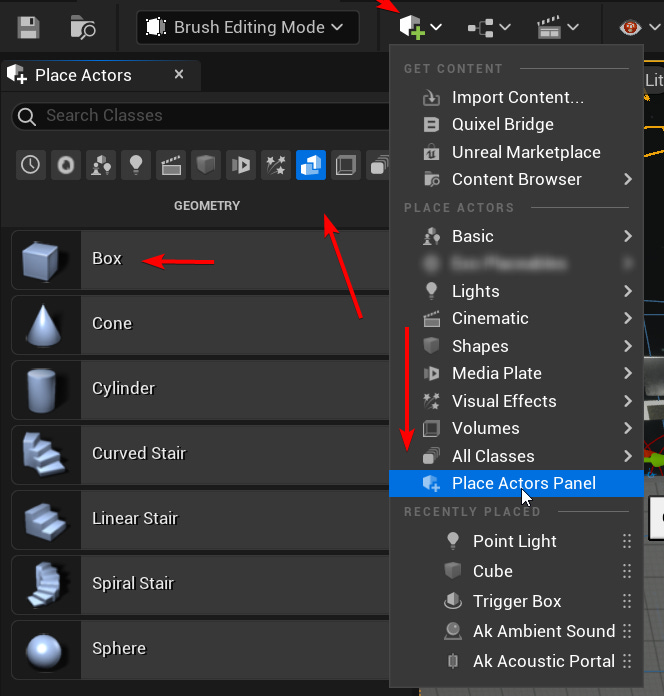Select the Geometry category icon
The image size is (664, 696).
[x=311, y=165]
